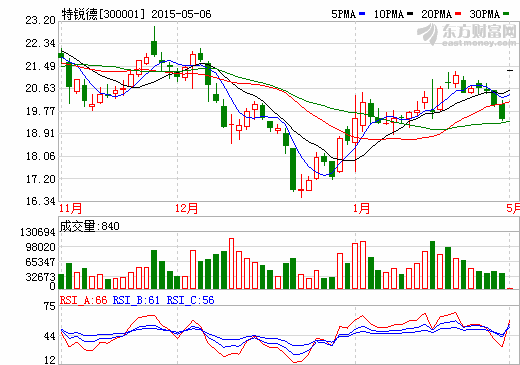The width and height of the screenshot is (520, 365).
Task: Click the 19.77 price axis label
Action: 40,111
